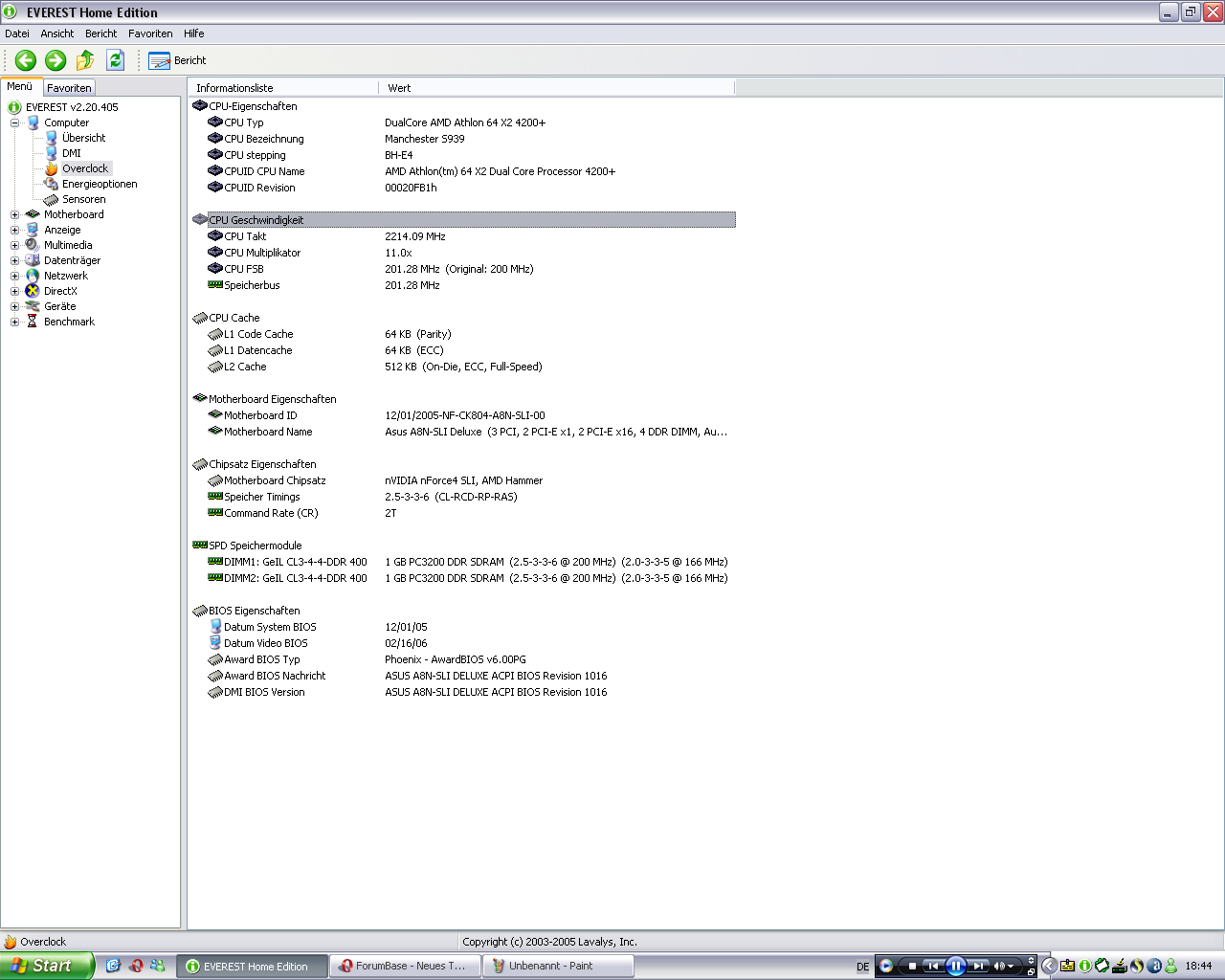Expand the Motherboard tree node
The height and width of the screenshot is (980, 1225).
tap(15, 214)
